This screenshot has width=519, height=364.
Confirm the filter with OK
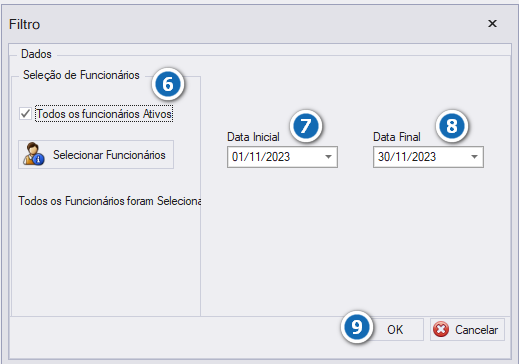click(395, 329)
